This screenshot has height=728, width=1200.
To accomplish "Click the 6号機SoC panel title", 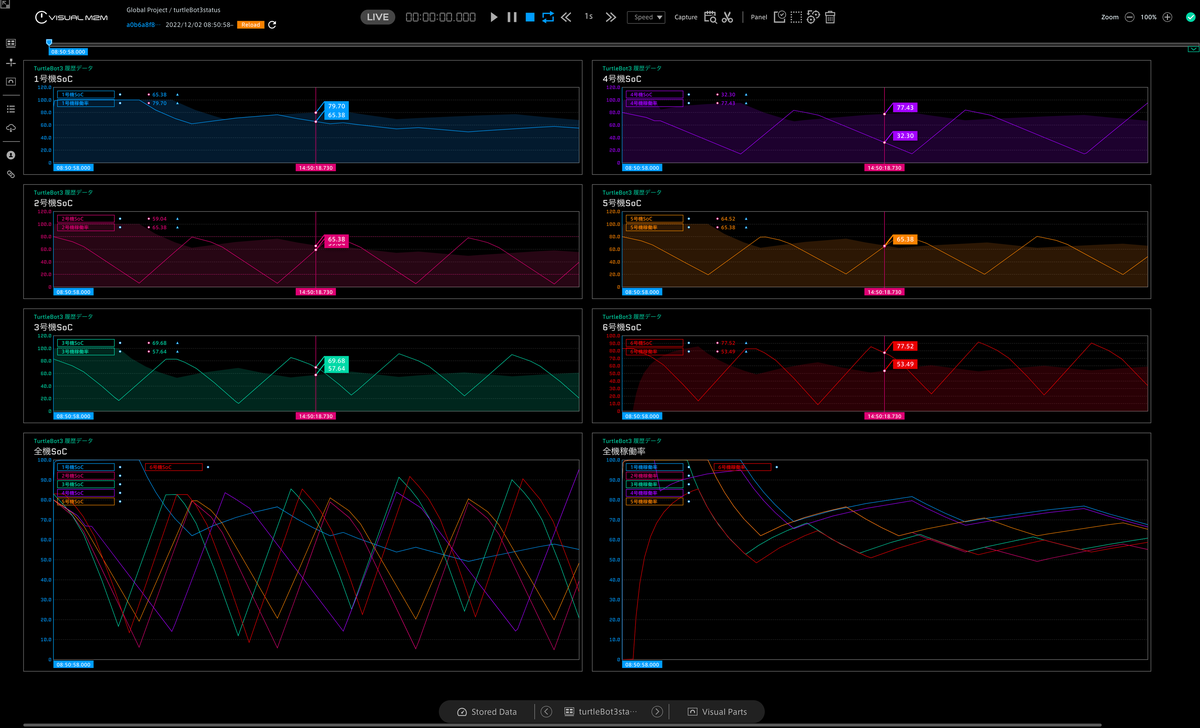I will (x=620, y=327).
